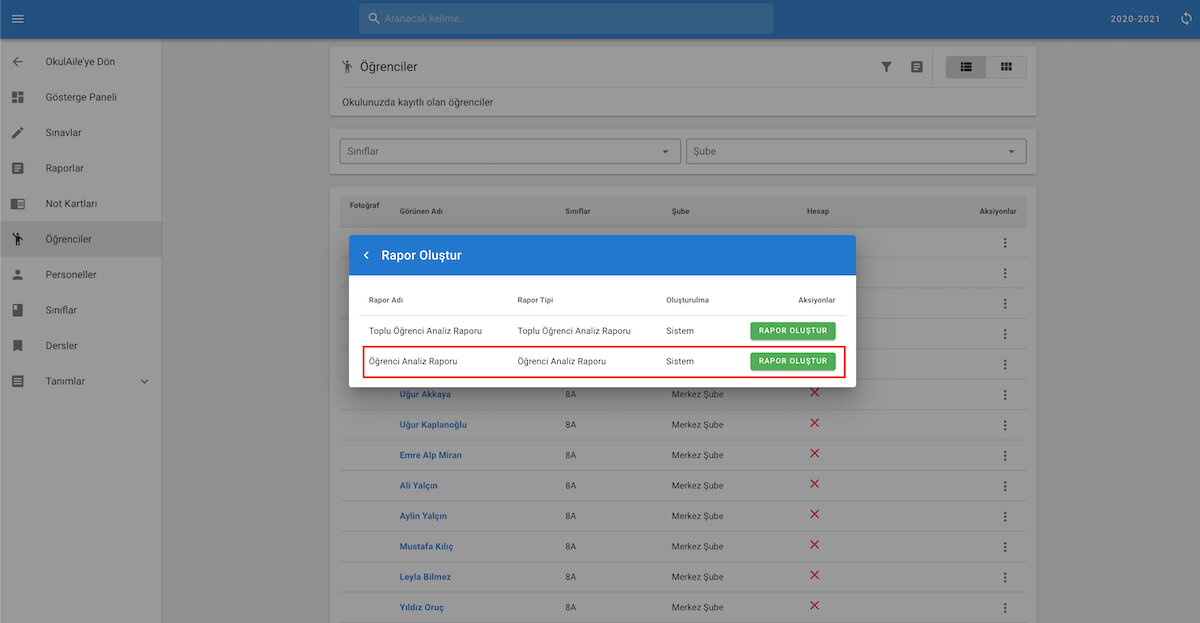Image resolution: width=1200 pixels, height=623 pixels.
Task: Click the Aranacak kelime search field
Action: click(566, 19)
